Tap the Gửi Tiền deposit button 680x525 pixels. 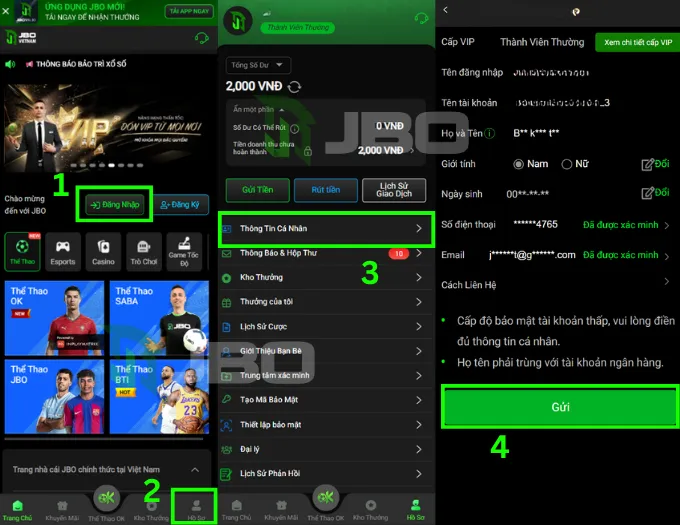(x=258, y=190)
